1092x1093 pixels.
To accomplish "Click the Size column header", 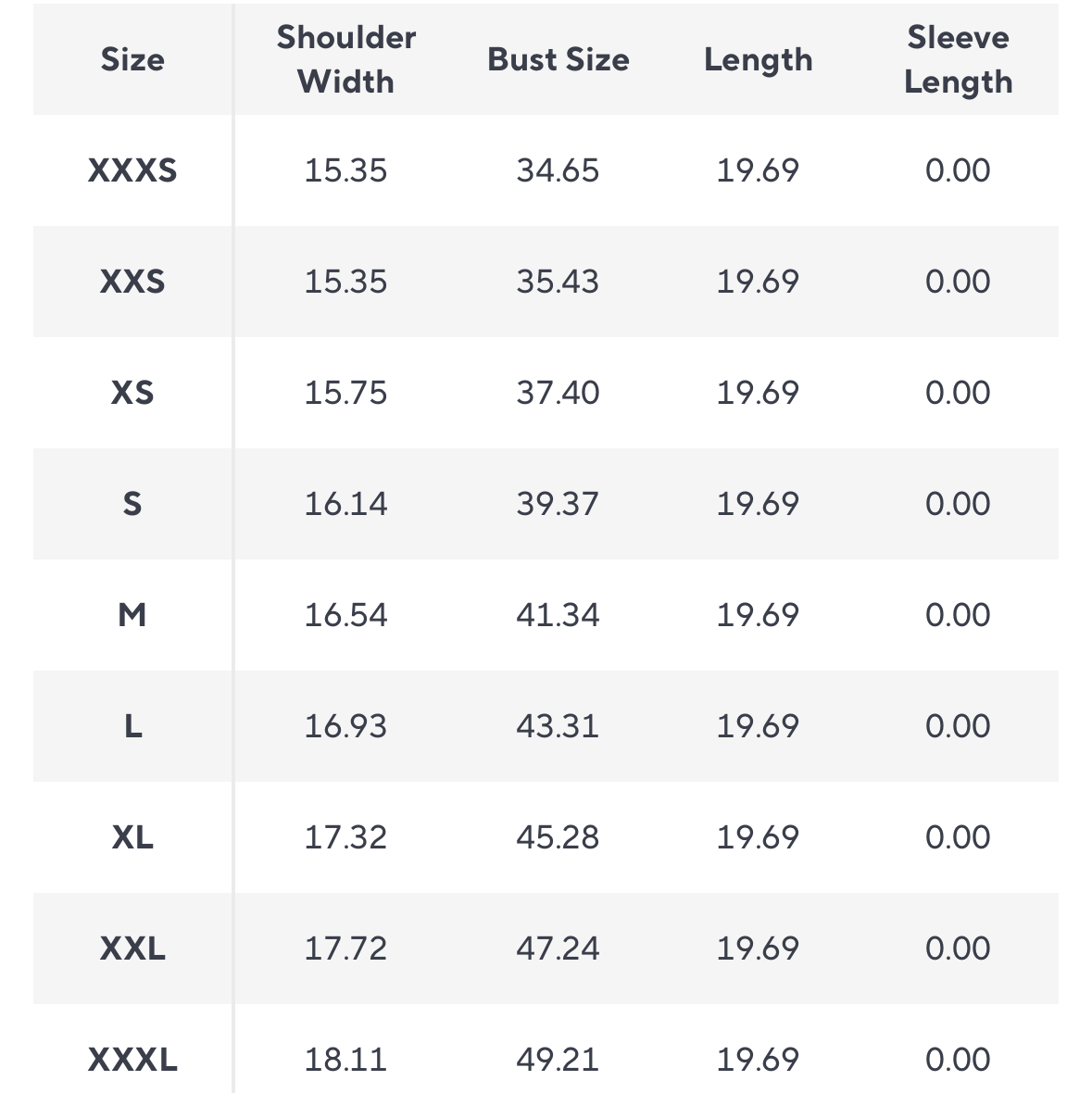I will tap(132, 60).
